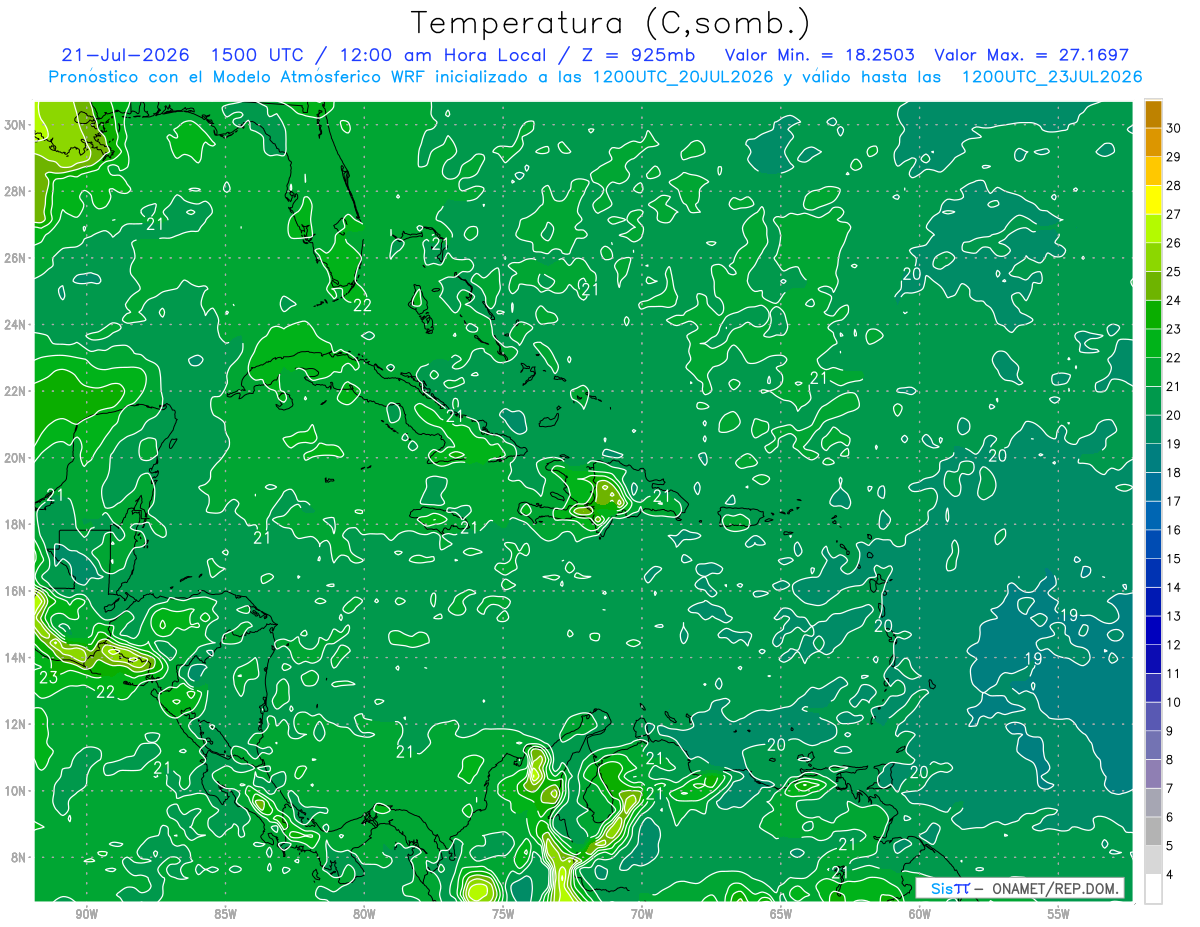Click the title "Temperatura (C,somb.)"
This screenshot has width=1200, height=927.
point(611,23)
